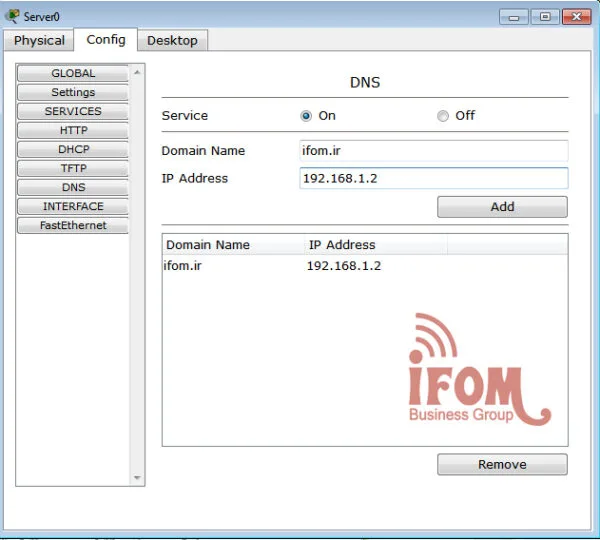The image size is (600, 540).
Task: Select DNS in the services list
Action: 73,187
